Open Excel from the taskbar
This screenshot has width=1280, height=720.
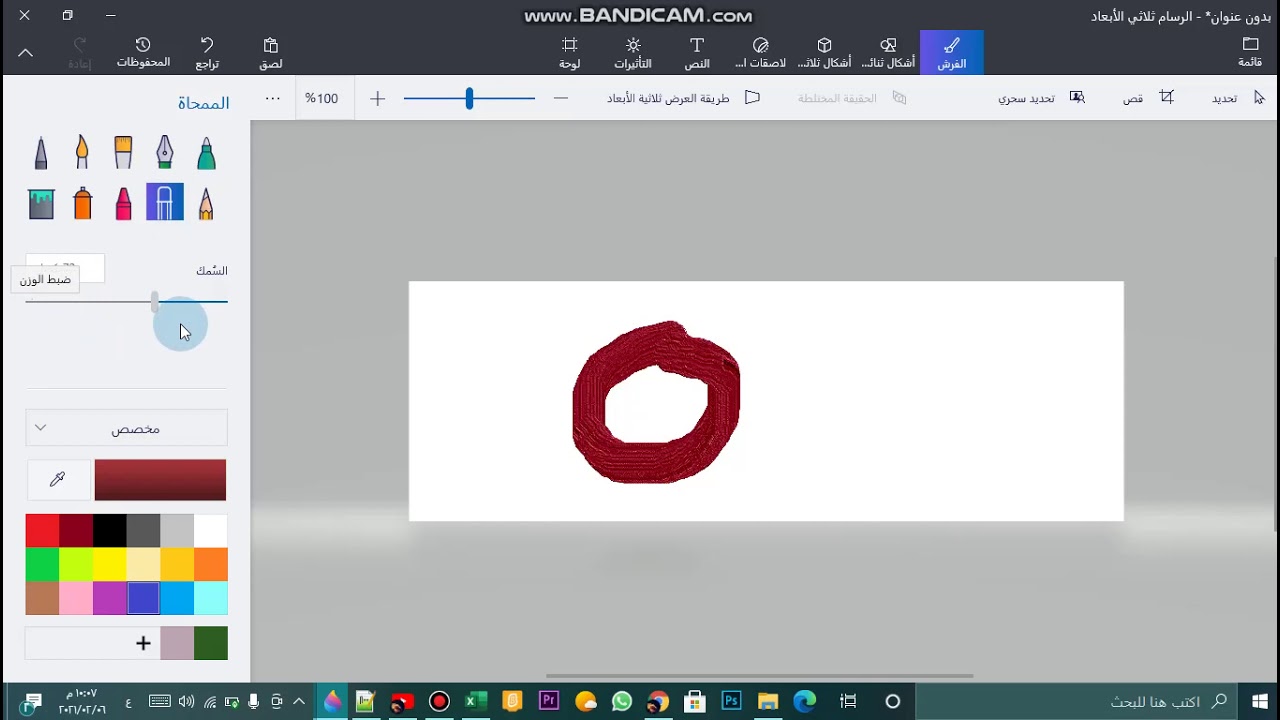click(x=476, y=701)
